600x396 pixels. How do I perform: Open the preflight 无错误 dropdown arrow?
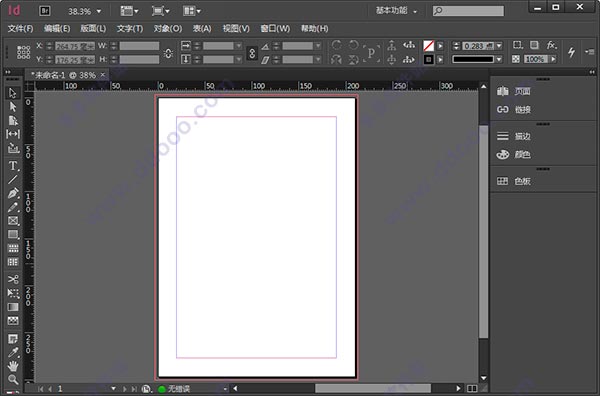(225, 389)
